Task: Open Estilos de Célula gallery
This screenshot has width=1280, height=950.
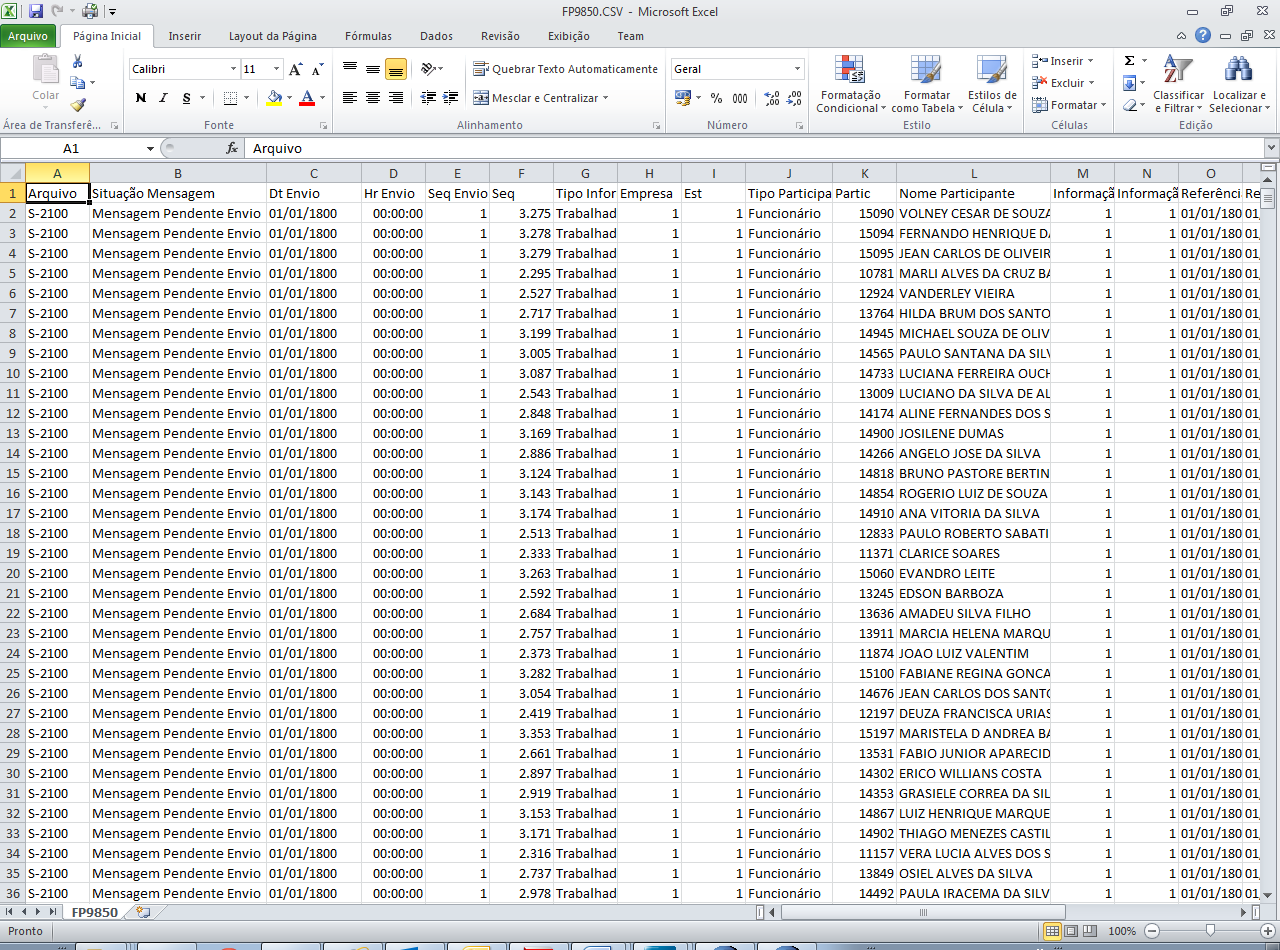Action: pyautogui.click(x=991, y=84)
